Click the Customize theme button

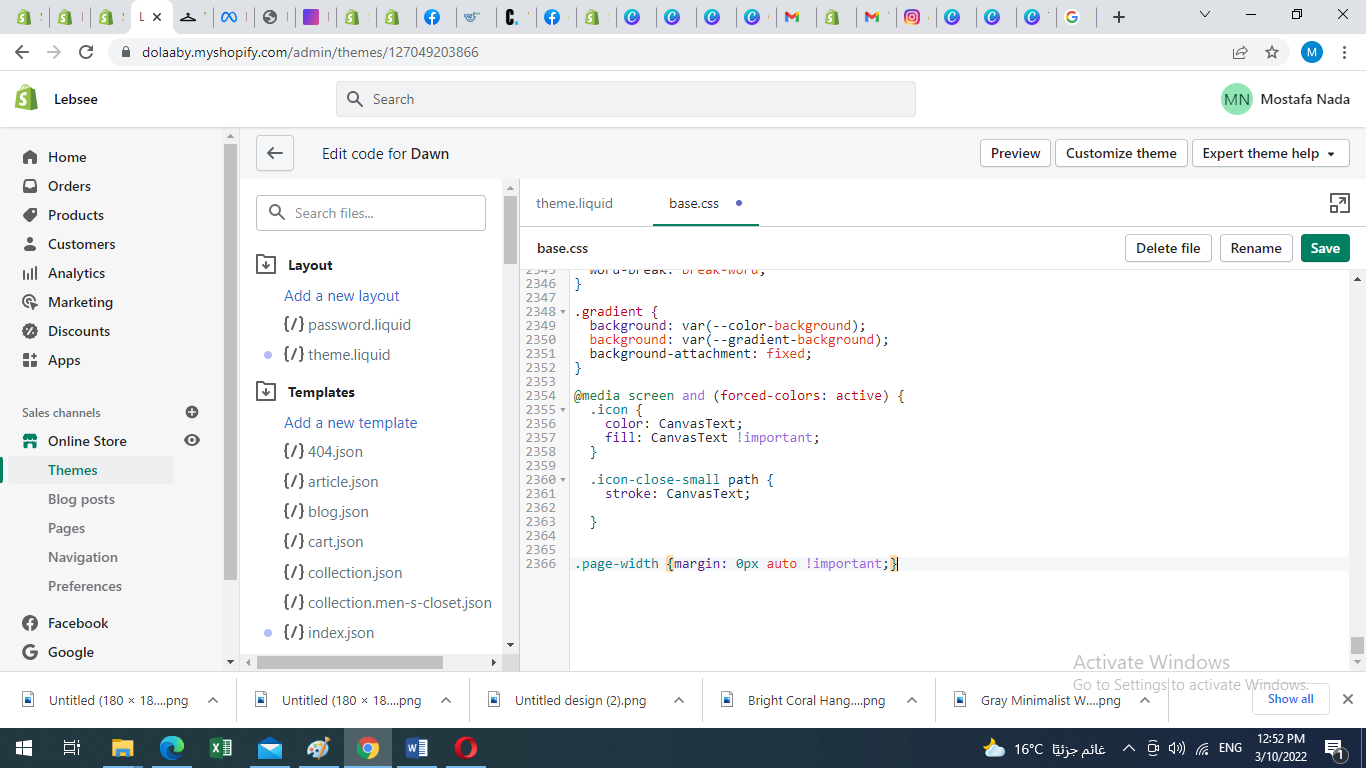pos(1120,153)
